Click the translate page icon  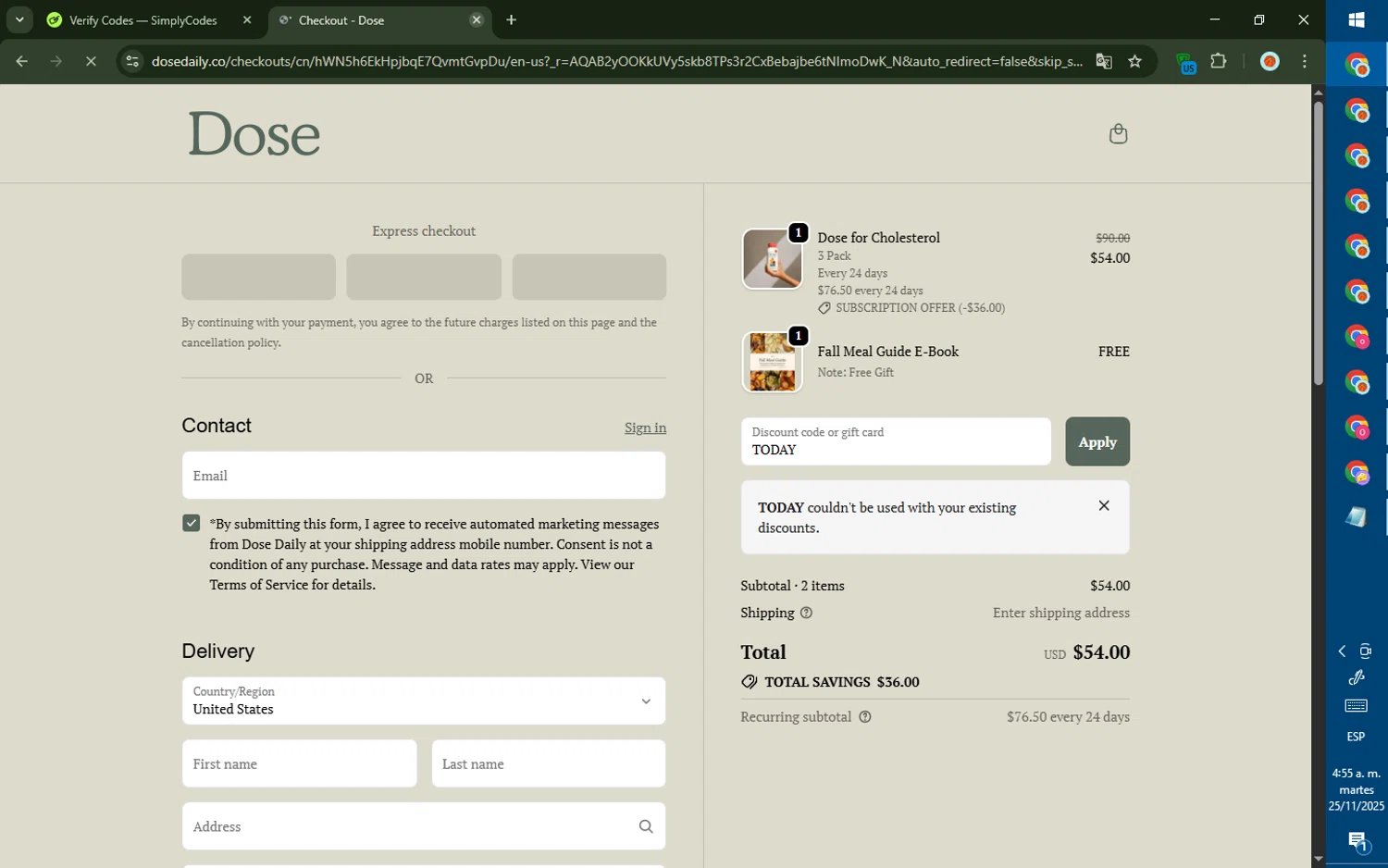point(1104,62)
